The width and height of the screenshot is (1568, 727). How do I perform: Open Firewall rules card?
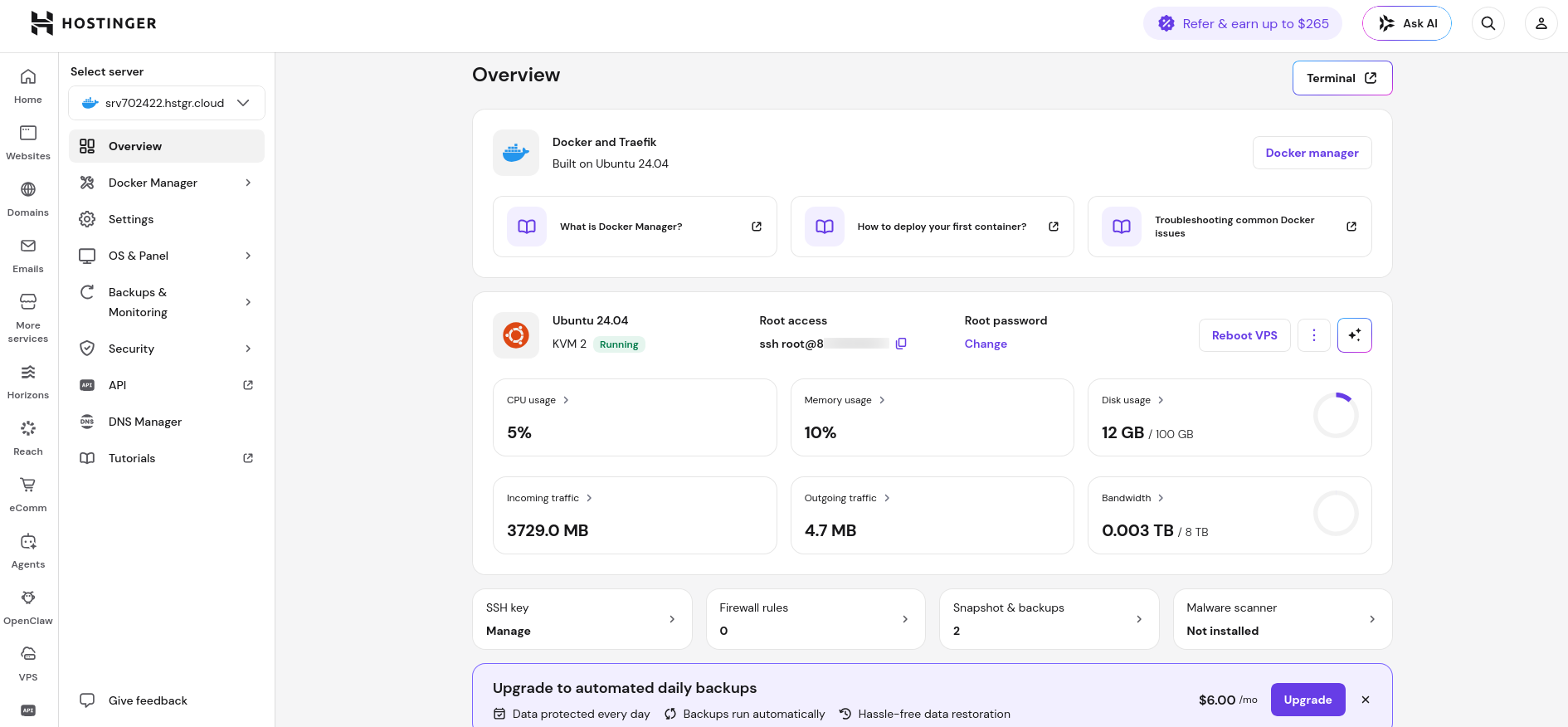(x=816, y=619)
